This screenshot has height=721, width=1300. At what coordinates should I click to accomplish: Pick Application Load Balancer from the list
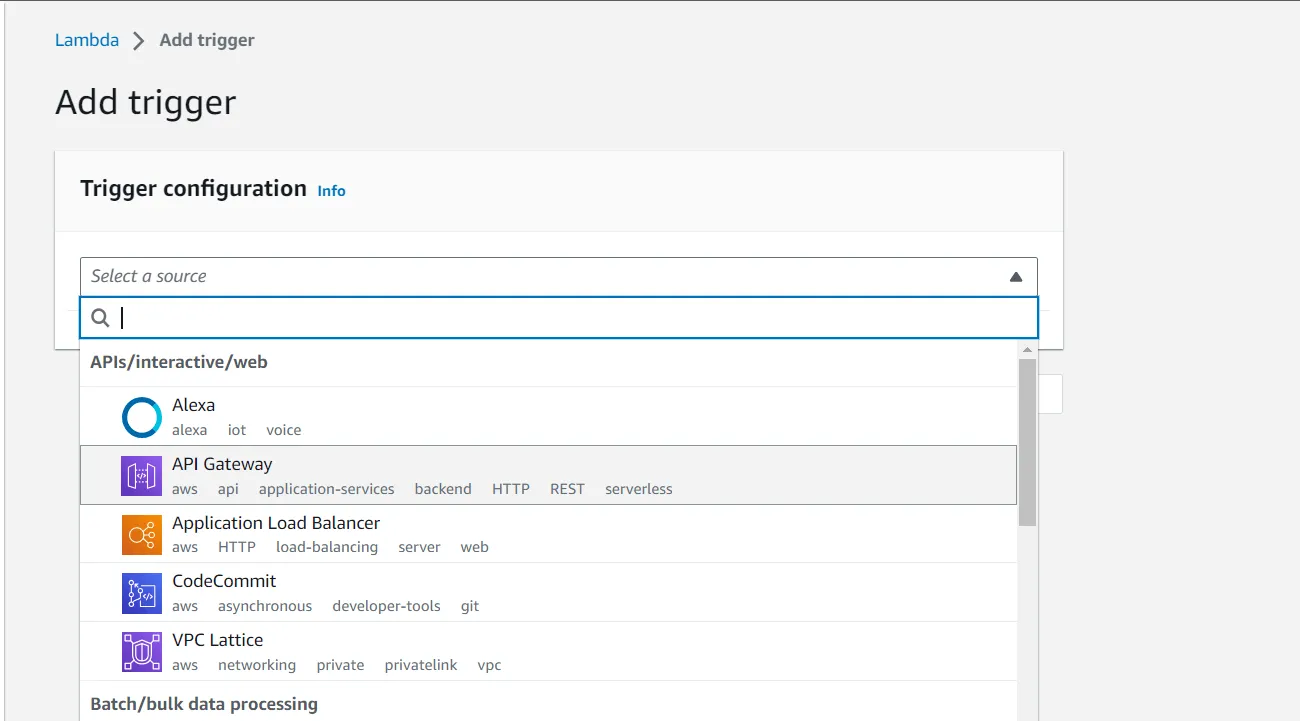[x=276, y=523]
